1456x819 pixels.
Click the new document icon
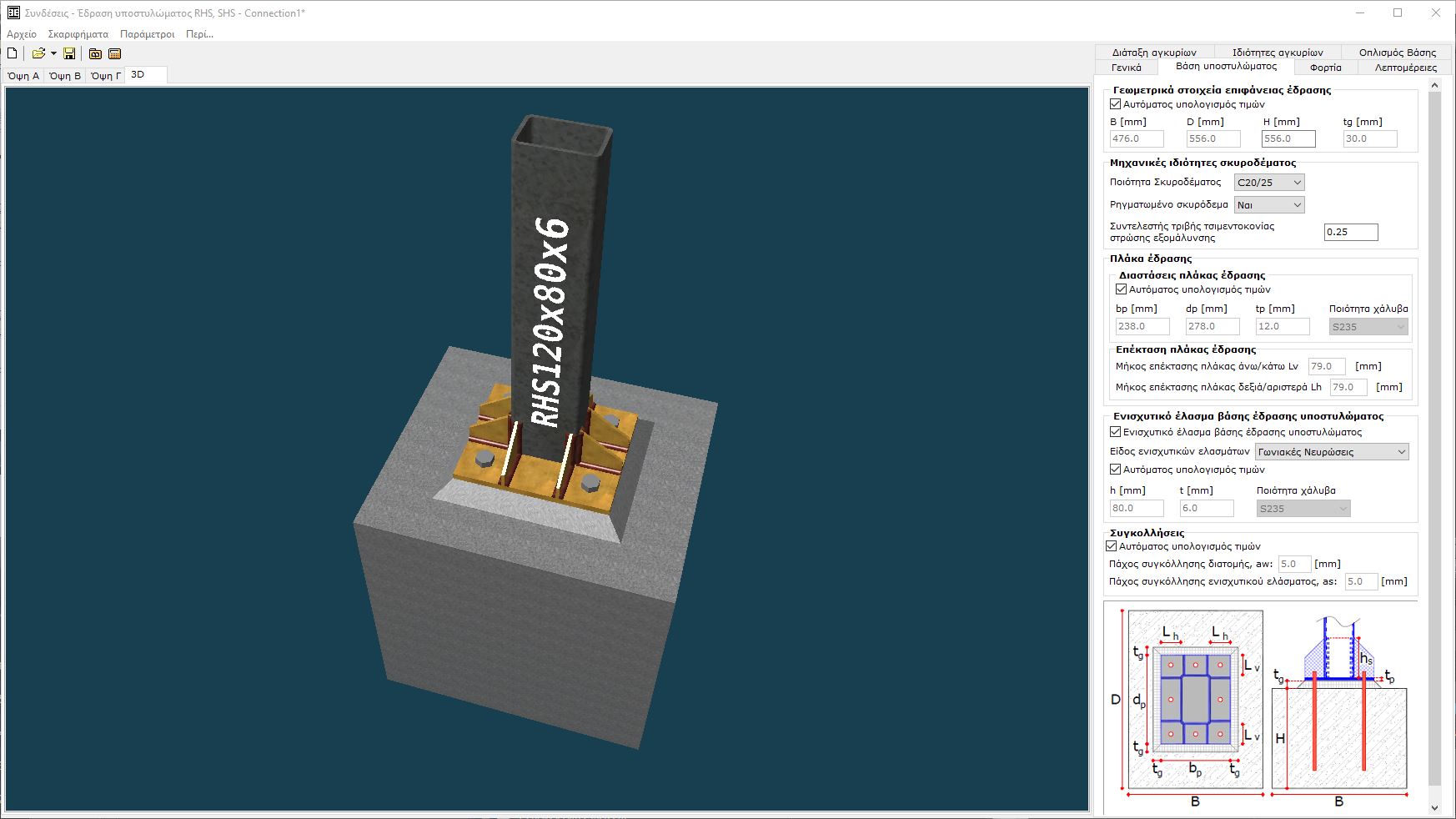click(13, 53)
